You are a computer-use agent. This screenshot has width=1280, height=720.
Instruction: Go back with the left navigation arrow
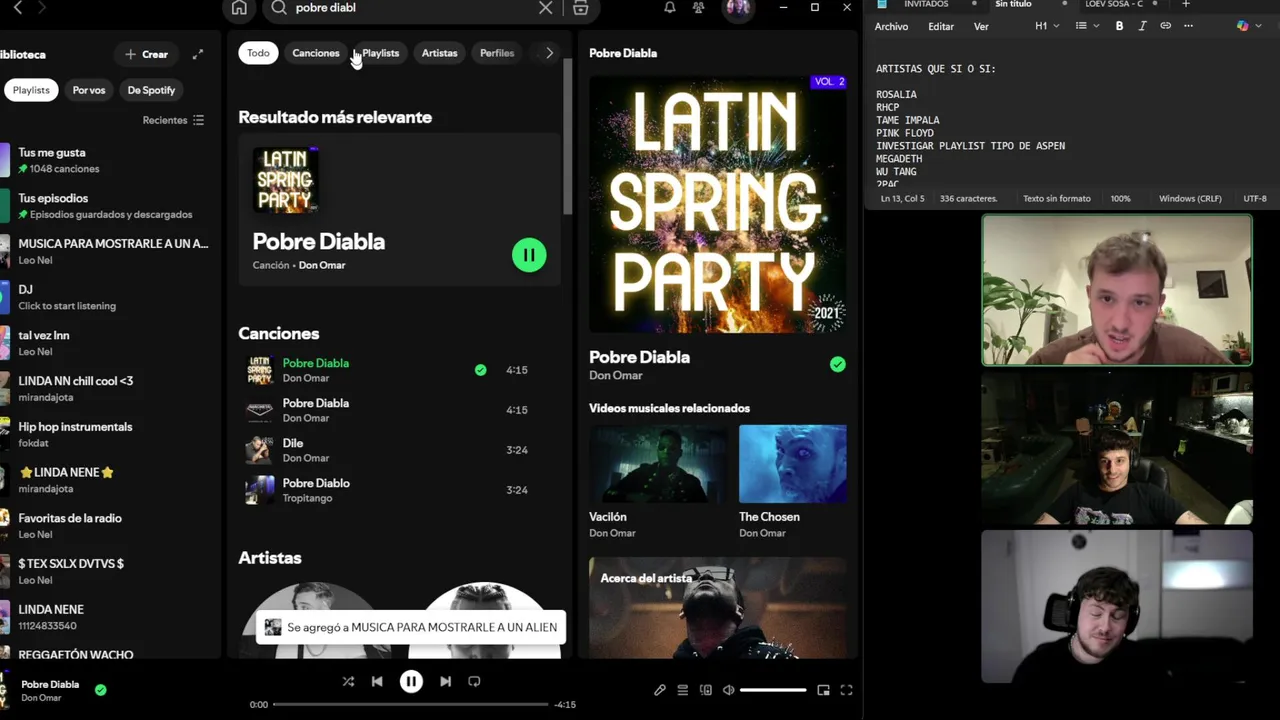pyautogui.click(x=17, y=8)
